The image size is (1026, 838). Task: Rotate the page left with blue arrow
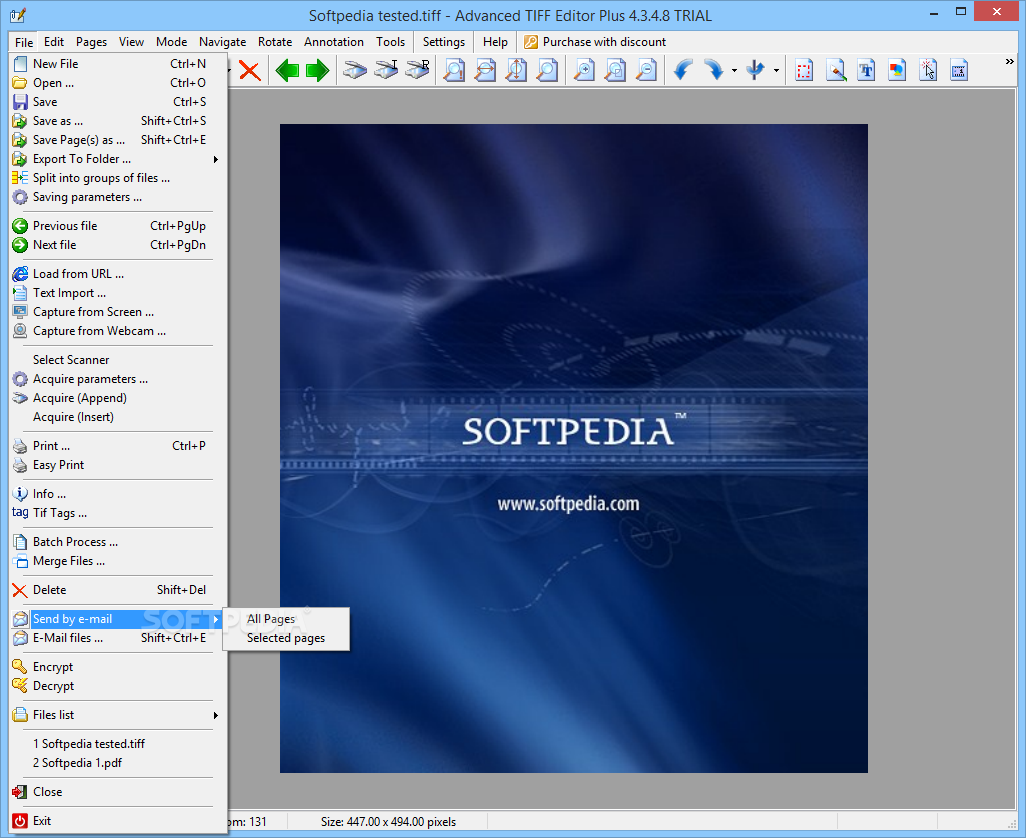click(682, 70)
